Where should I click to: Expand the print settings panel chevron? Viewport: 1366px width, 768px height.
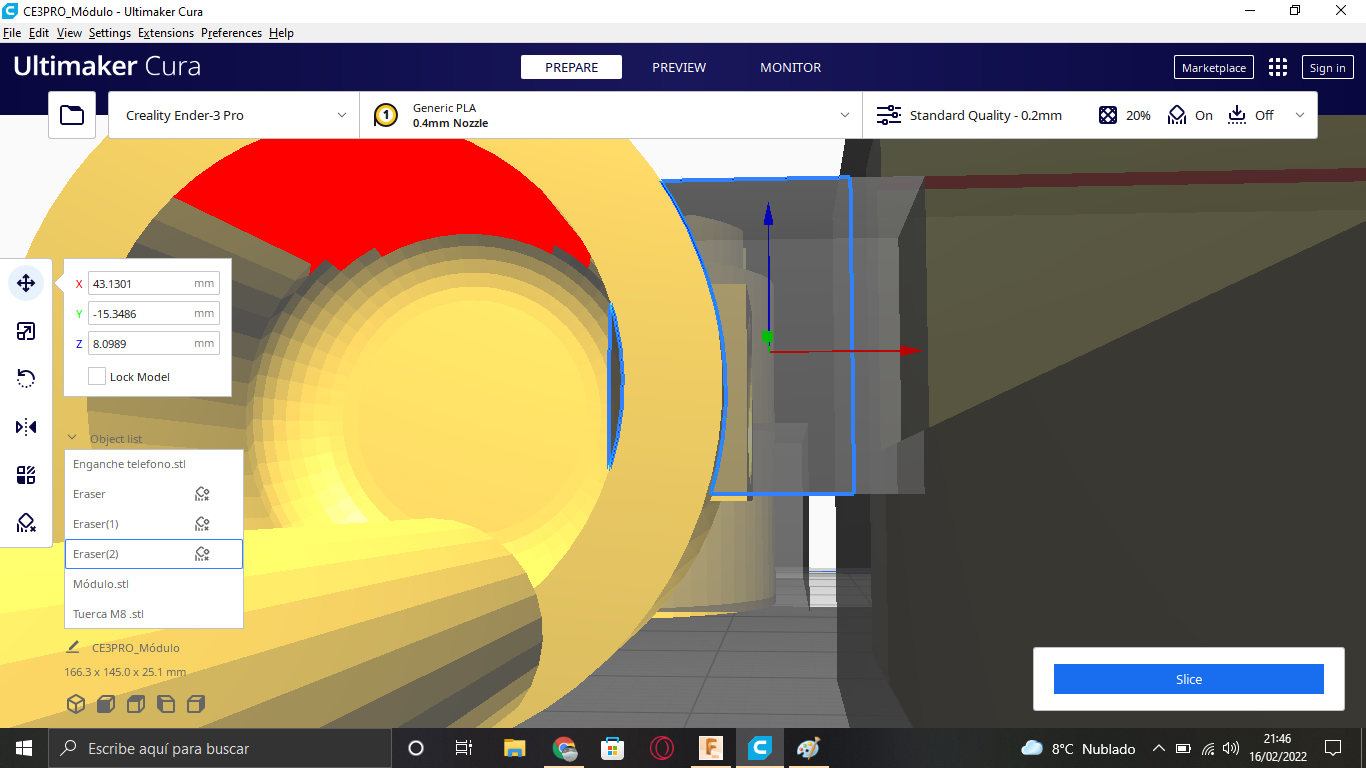tap(1300, 115)
